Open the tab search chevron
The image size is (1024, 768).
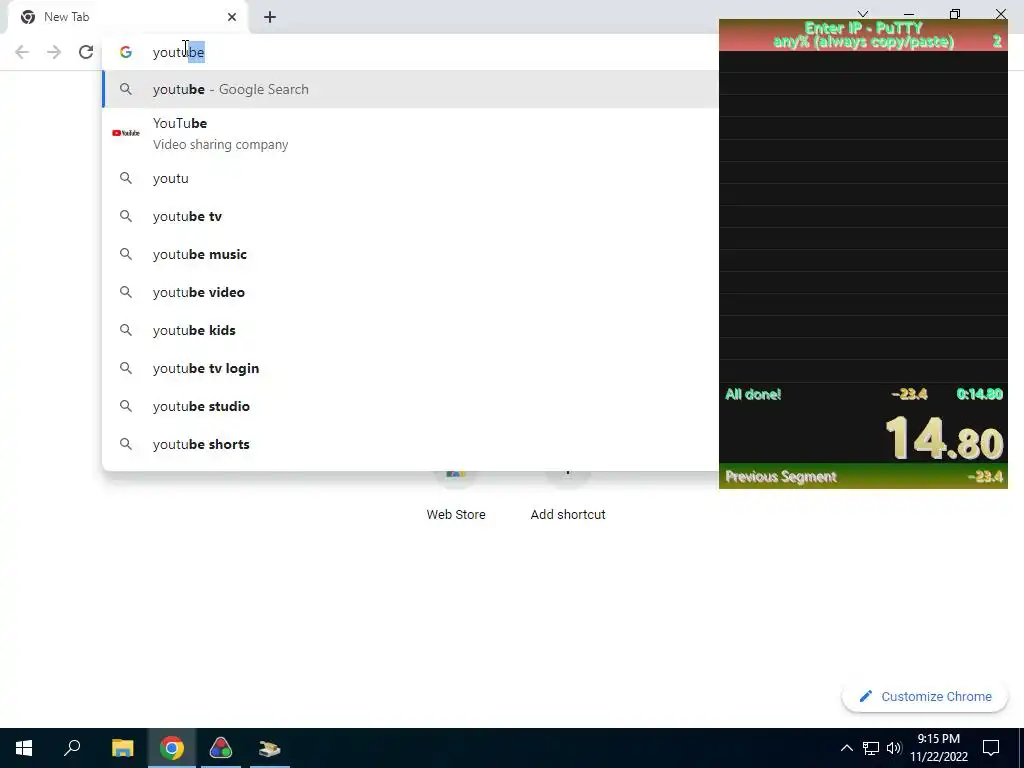point(863,14)
